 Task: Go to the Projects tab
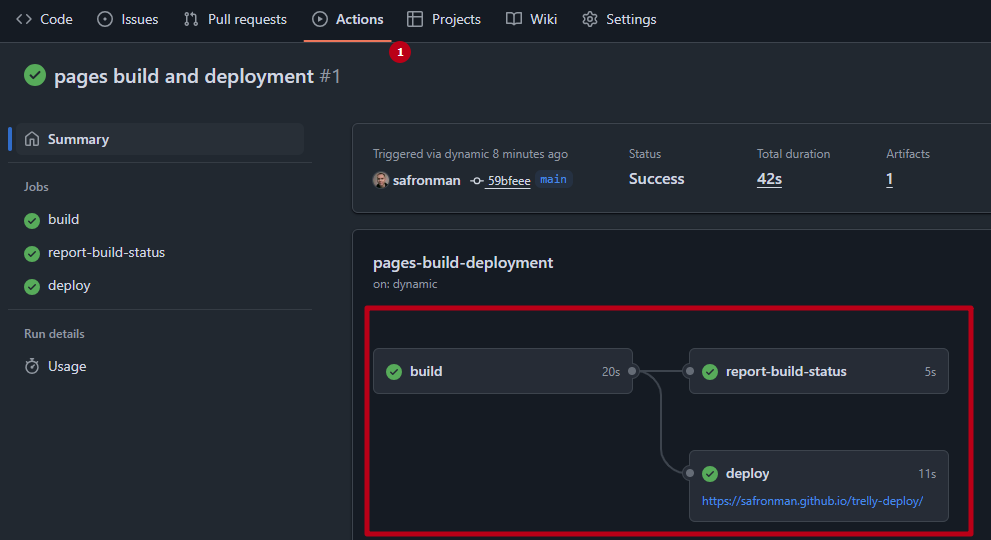coord(444,19)
